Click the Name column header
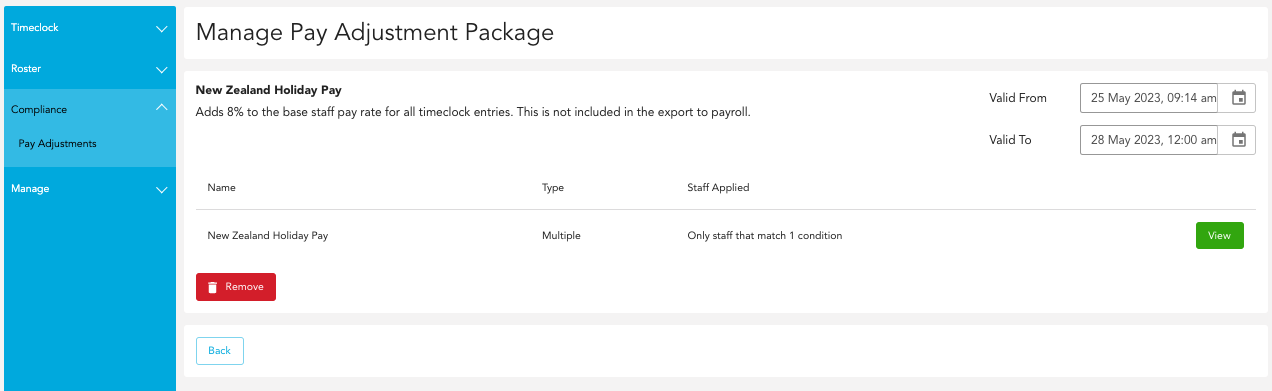This screenshot has width=1272, height=391. point(221,187)
